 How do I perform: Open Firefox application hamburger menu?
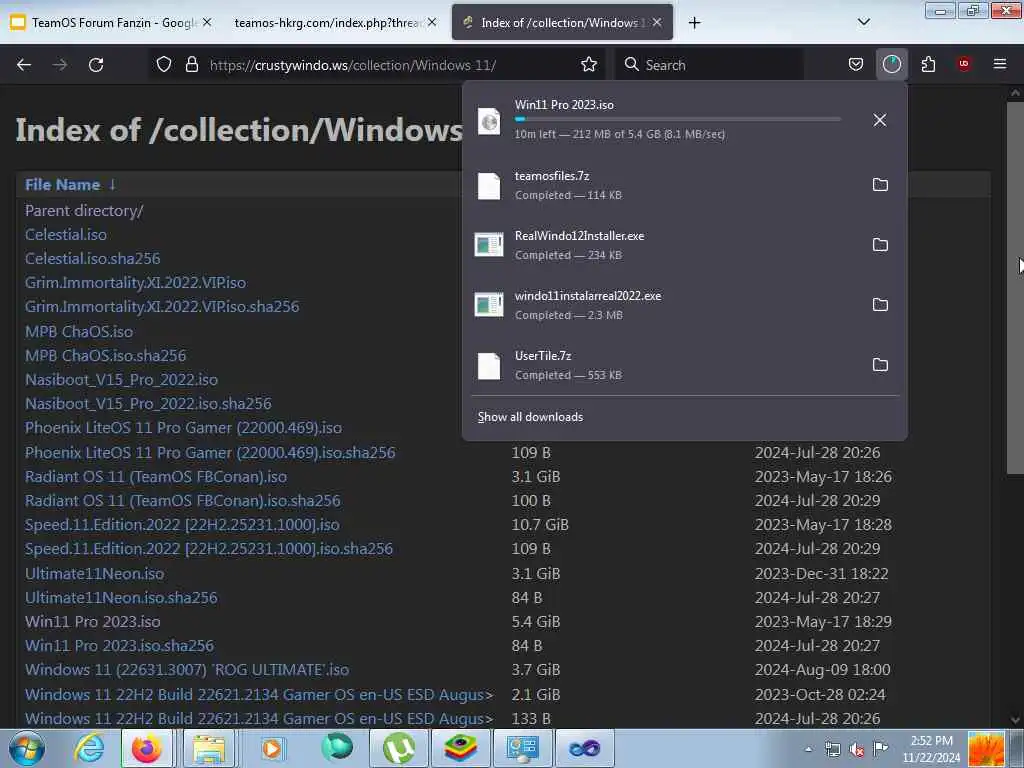[x=1000, y=64]
